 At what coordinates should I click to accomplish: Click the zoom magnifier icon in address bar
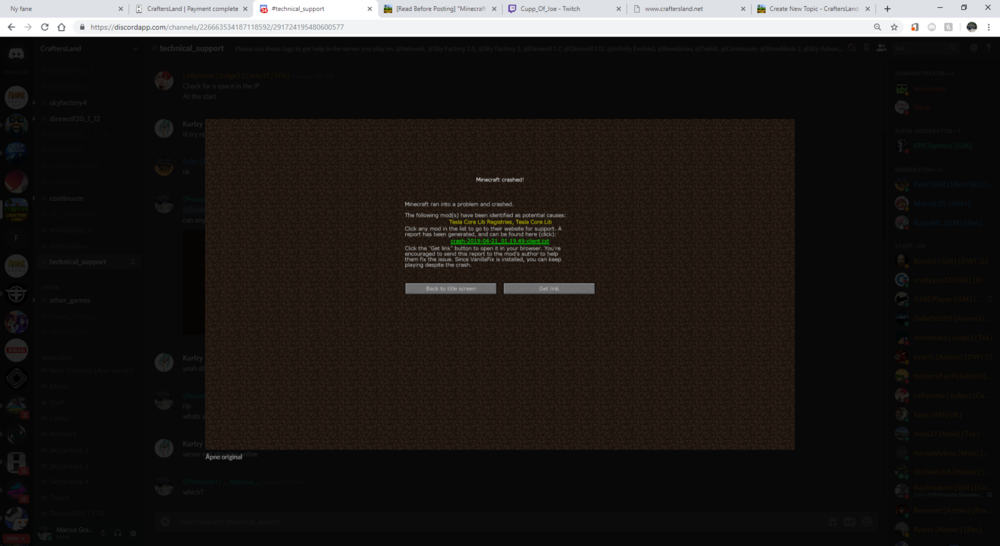point(877,27)
